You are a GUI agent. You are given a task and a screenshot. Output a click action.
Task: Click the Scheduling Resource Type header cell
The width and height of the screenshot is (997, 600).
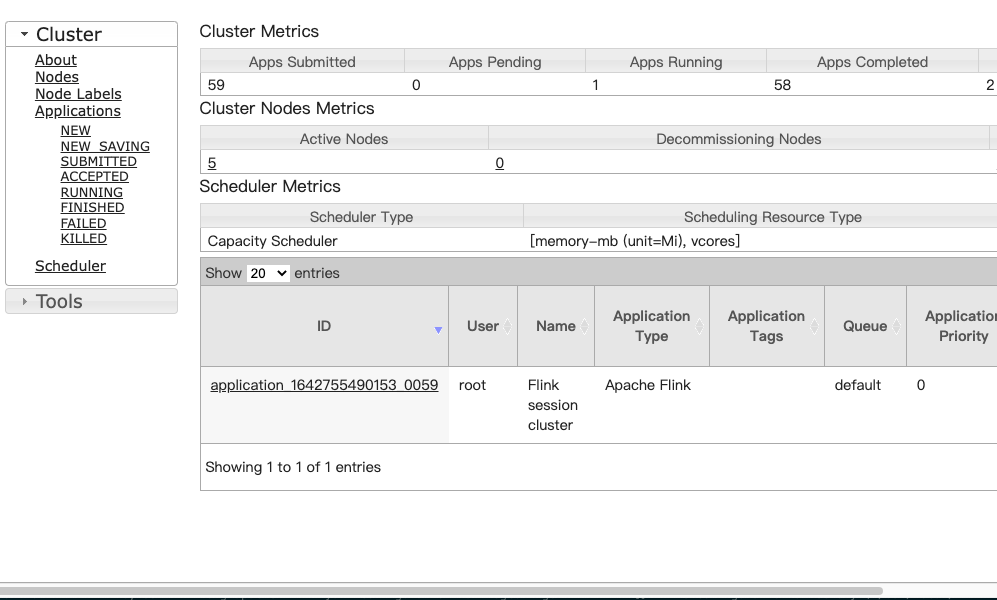(x=760, y=217)
